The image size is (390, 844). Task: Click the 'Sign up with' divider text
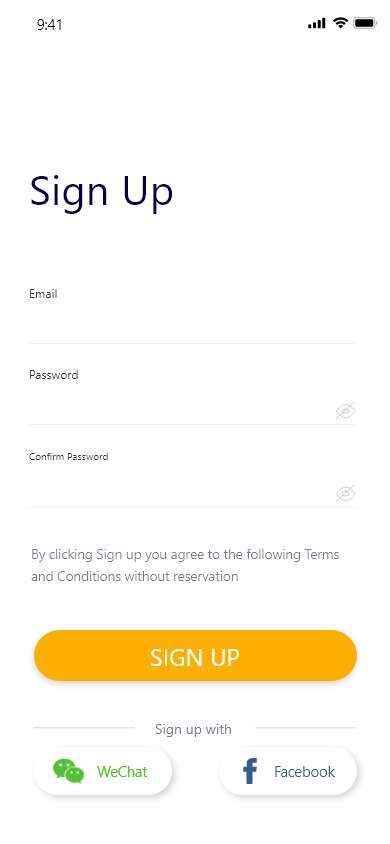click(193, 729)
